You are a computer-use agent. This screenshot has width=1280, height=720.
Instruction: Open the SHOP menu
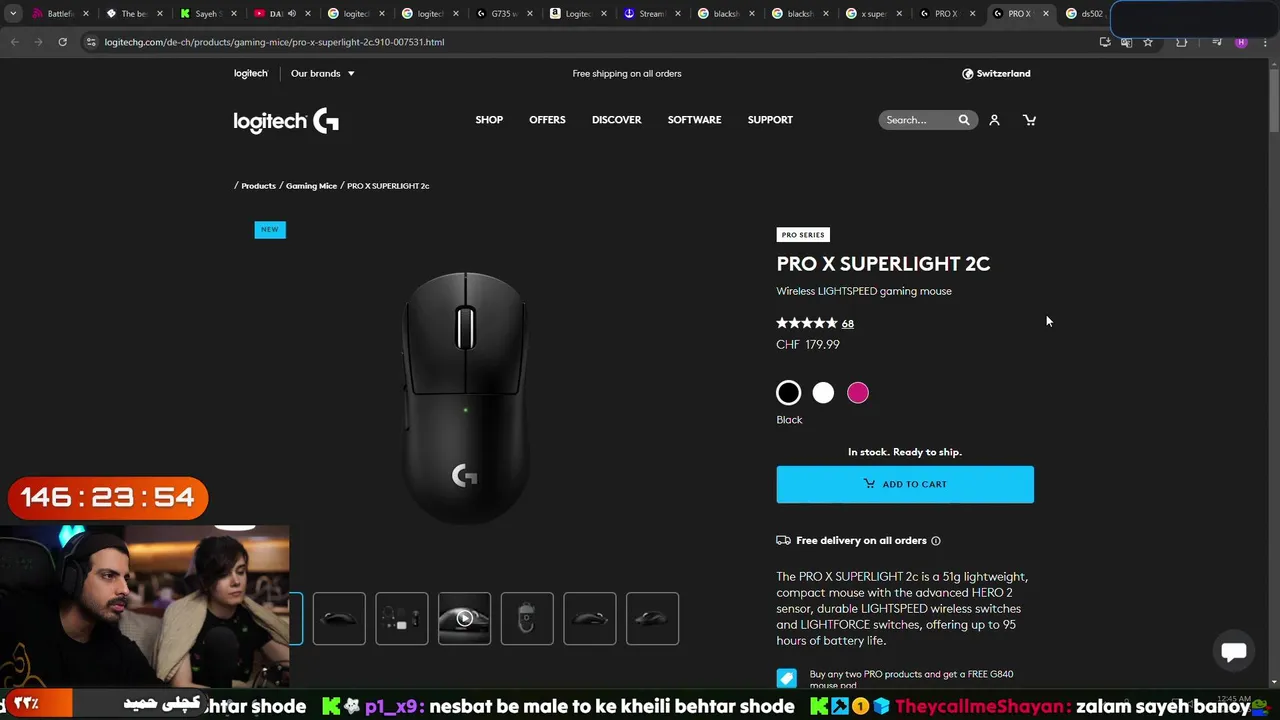point(489,120)
